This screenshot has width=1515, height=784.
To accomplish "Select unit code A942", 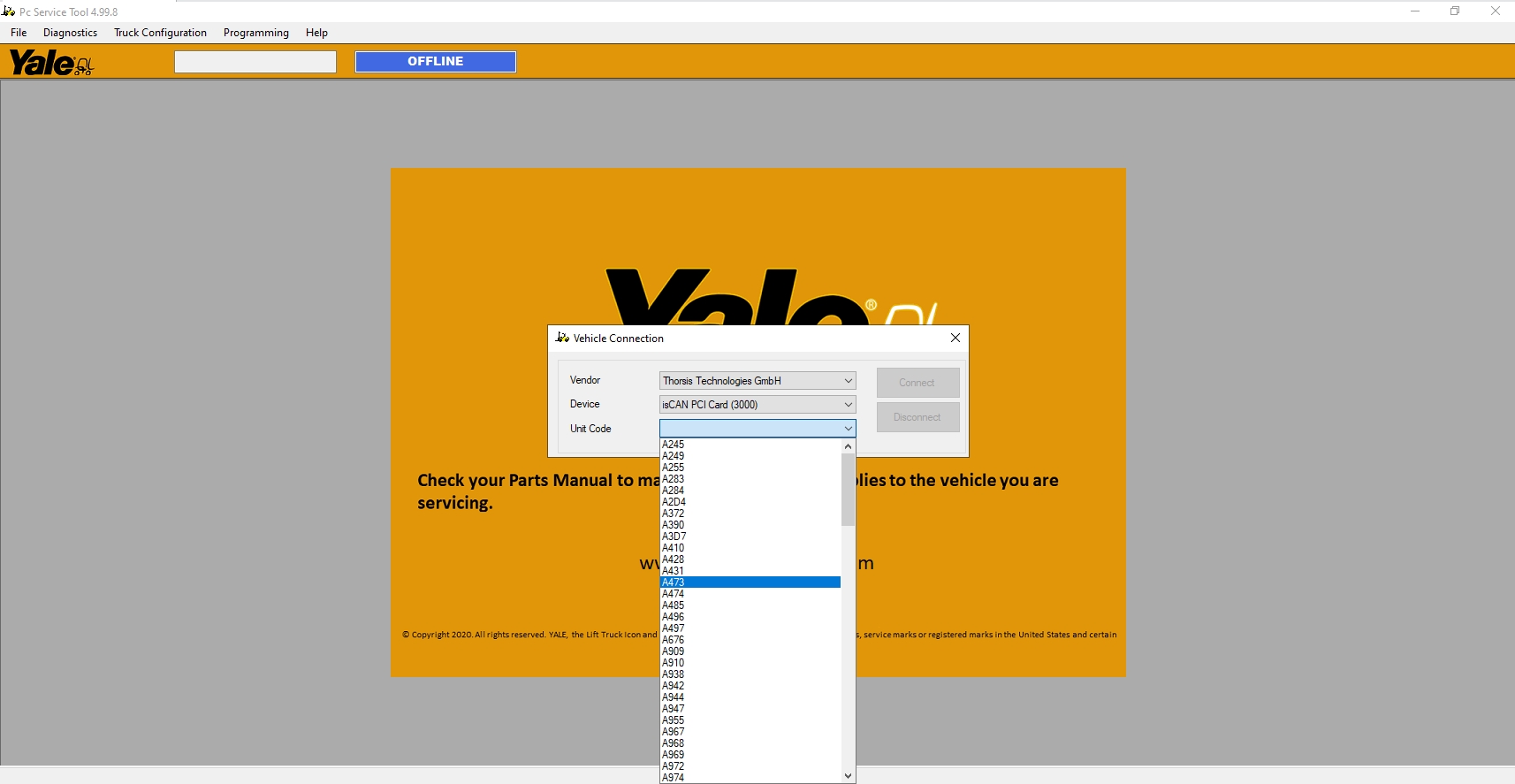I will click(750, 686).
